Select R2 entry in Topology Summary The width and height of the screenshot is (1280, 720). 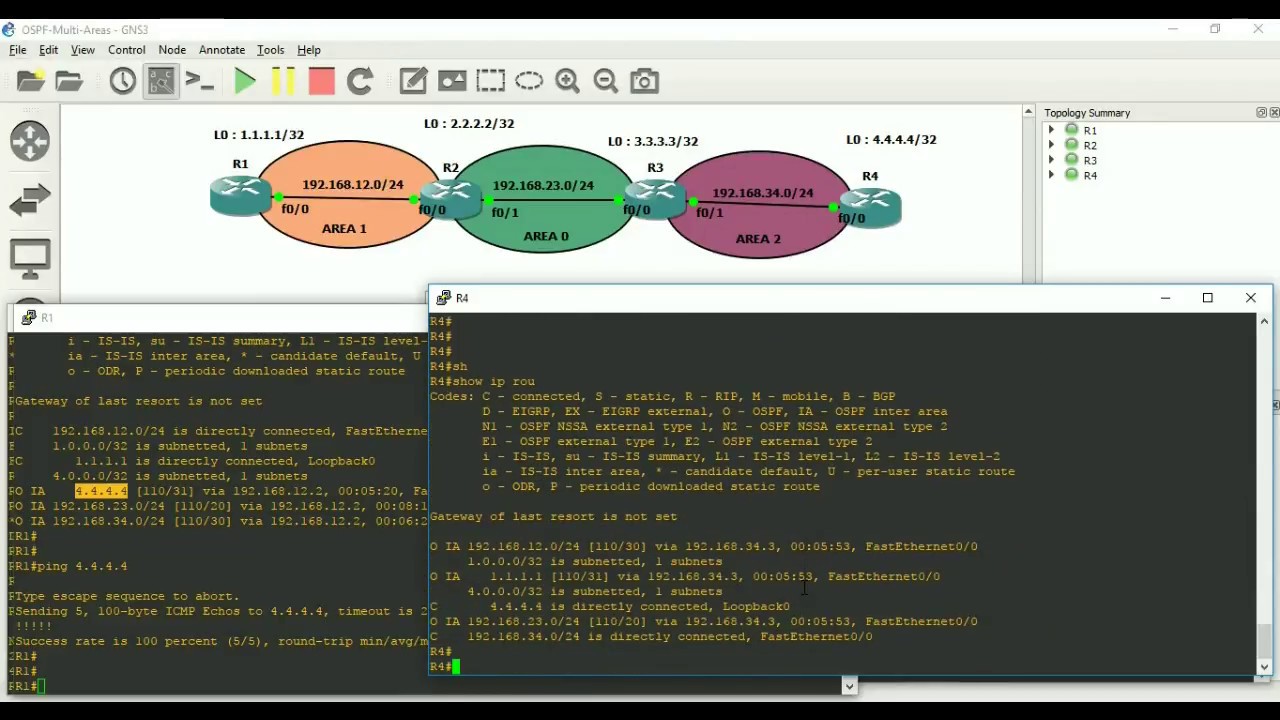[1089, 145]
